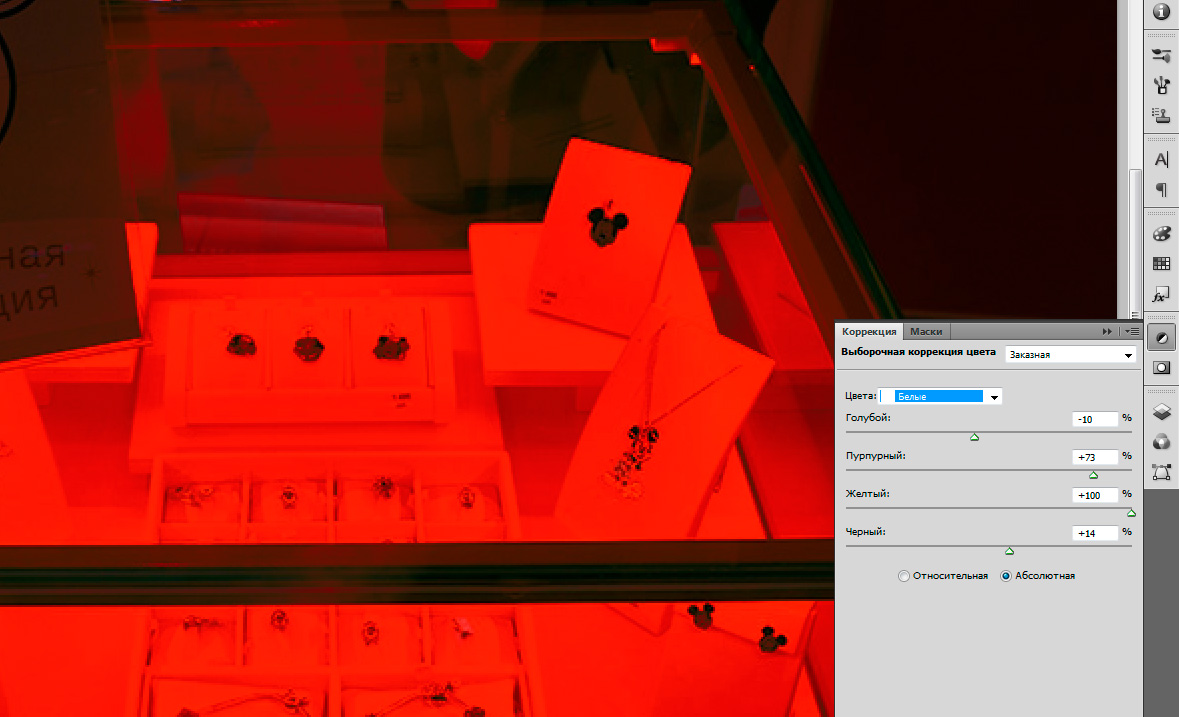
Task: Click the Пурпурный label
Action: click(x=875, y=456)
